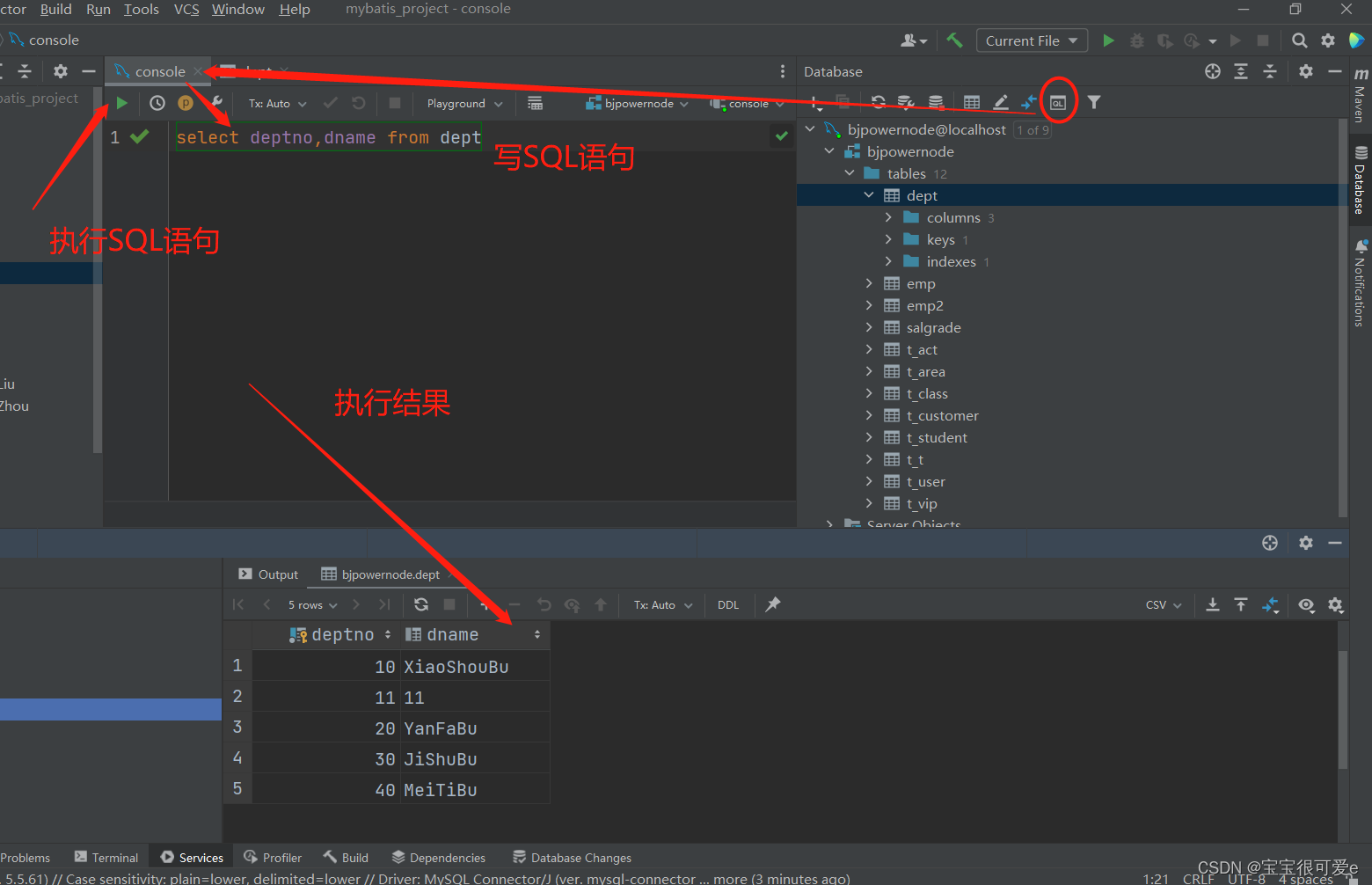Screen dimensions: 1372x885
Task: Open the Tools menu
Action: point(142,9)
